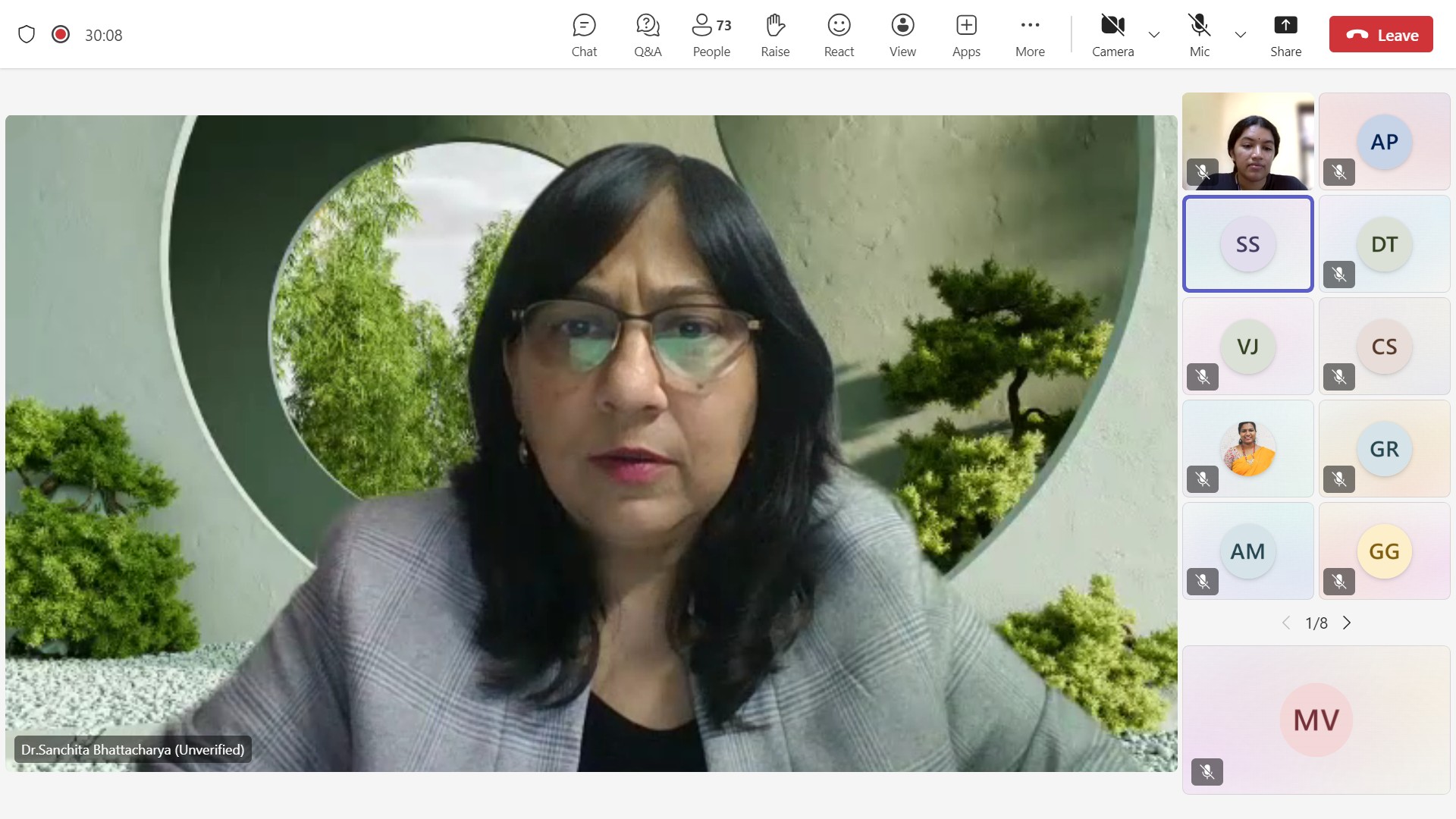Unmute the Mic
This screenshot has width=1456, height=819.
[1199, 35]
